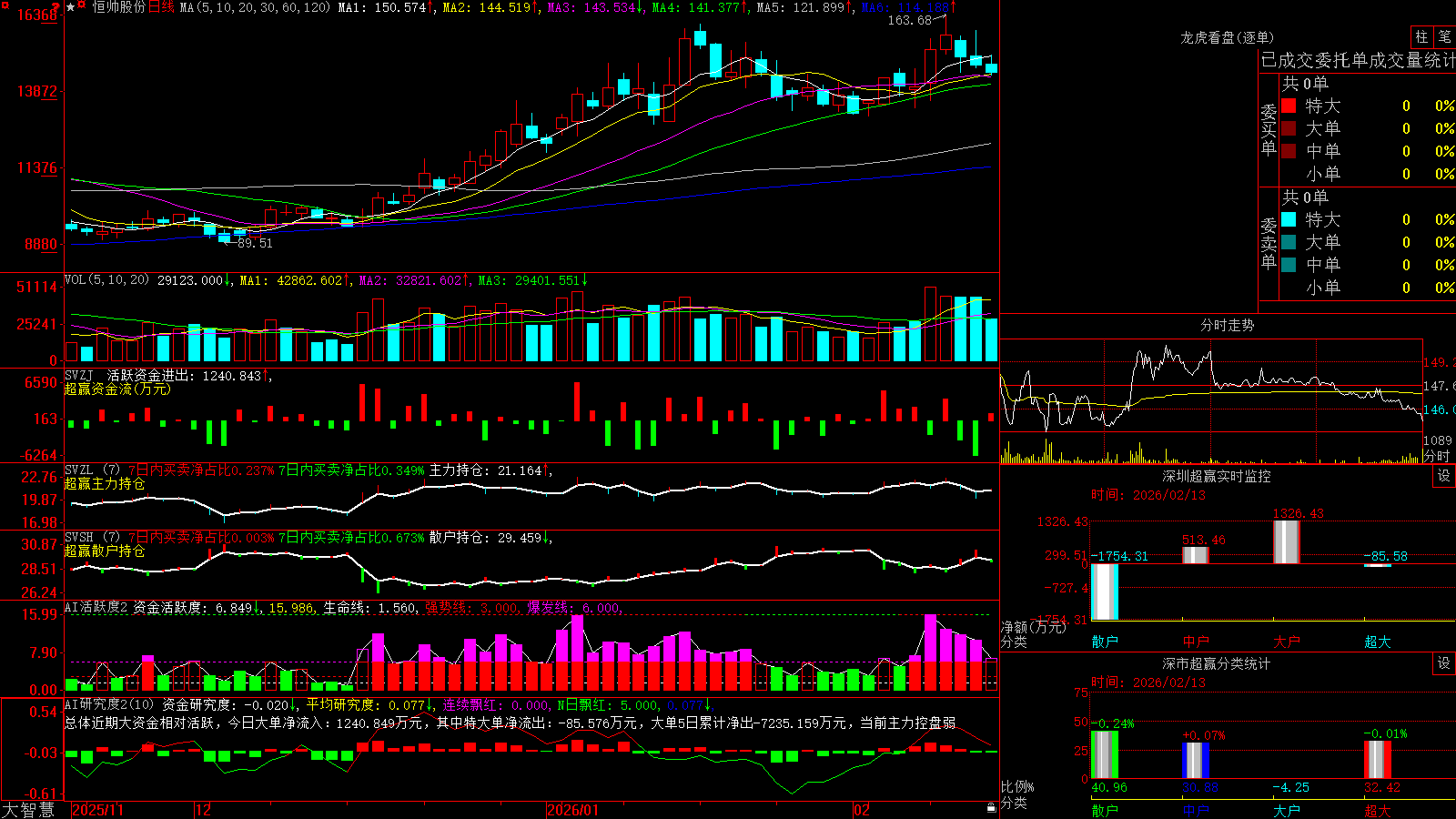Select the 2026/01 date marker
The image size is (1456, 819).
(573, 810)
